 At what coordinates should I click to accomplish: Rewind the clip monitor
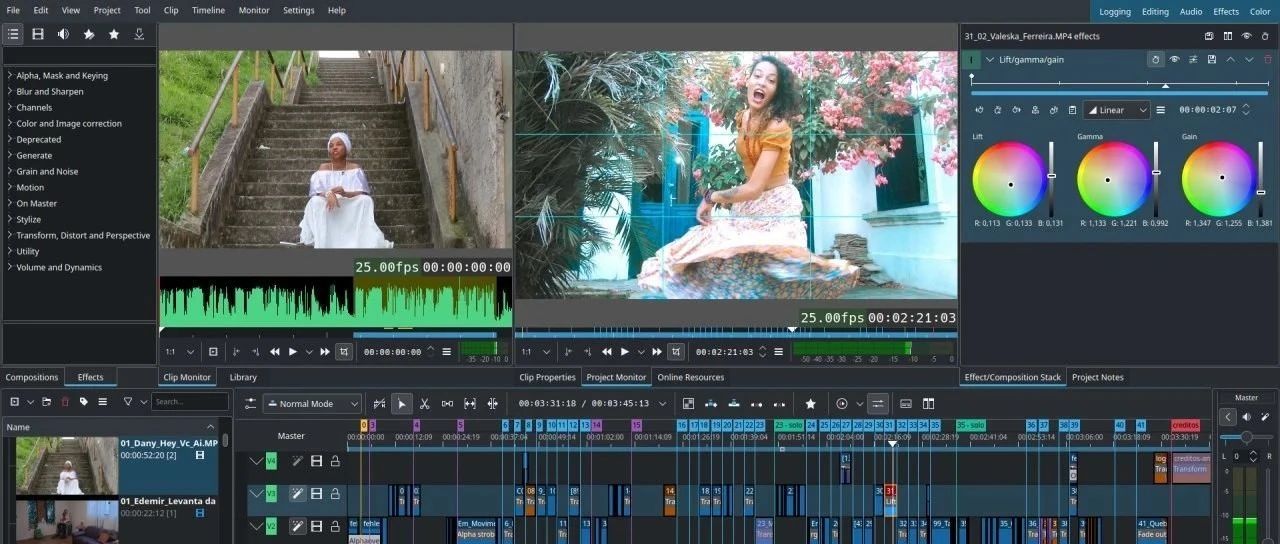pos(274,352)
